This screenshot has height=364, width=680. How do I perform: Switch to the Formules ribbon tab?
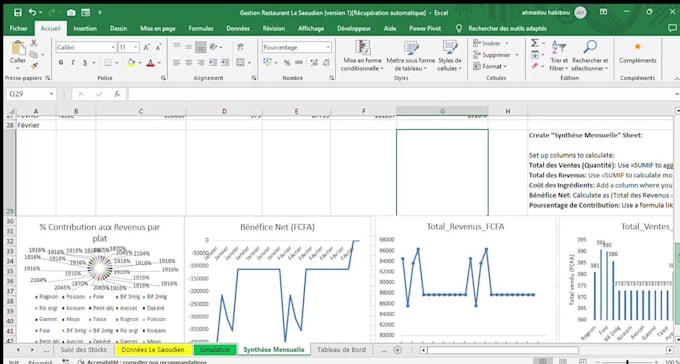201,29
